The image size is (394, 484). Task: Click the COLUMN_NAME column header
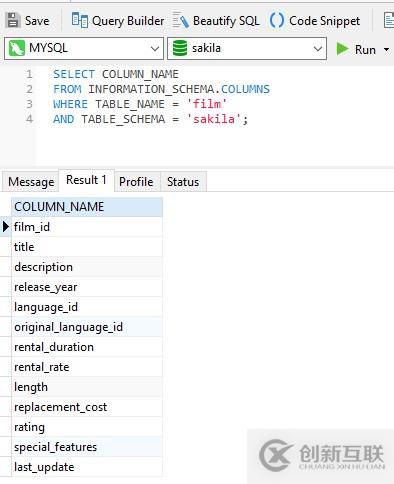87,207
